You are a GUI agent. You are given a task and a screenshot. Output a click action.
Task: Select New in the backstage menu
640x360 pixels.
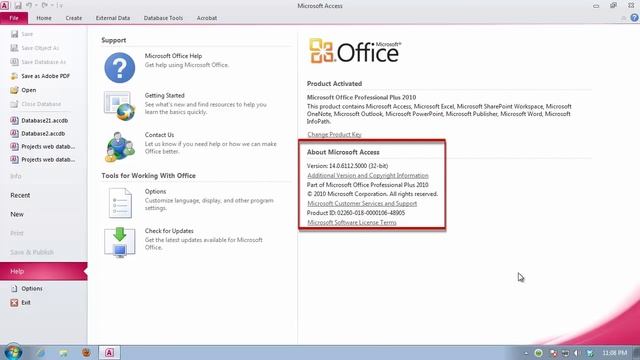pos(17,214)
